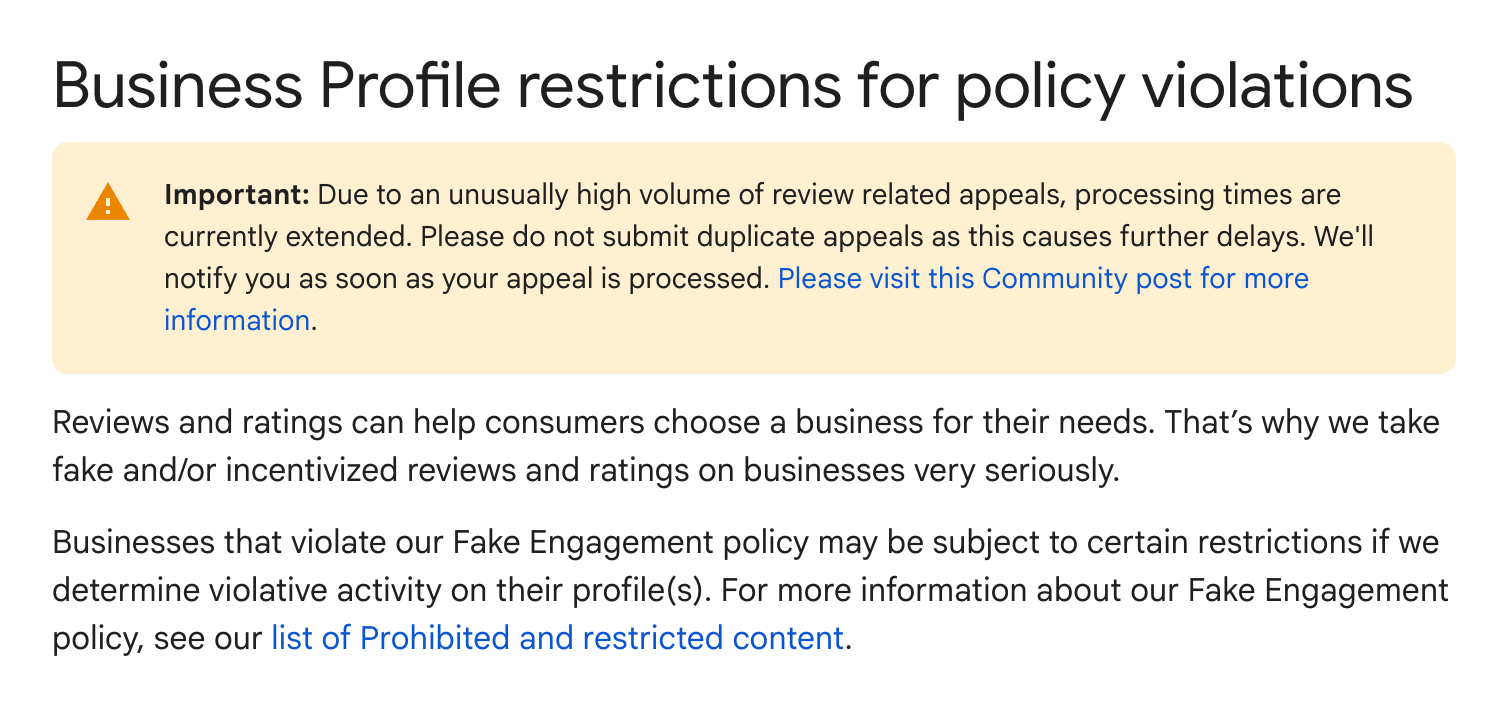Open the Community post link for more information
Image resolution: width=1500 pixels, height=712 pixels.
coord(1042,278)
